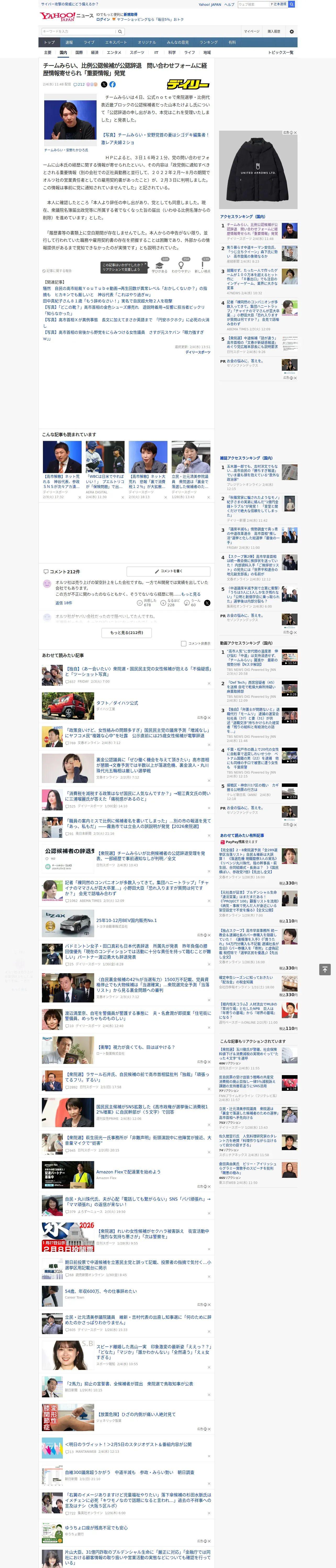336x1568 pixels.
Task: Open the トップ navigation tab
Action: (49, 43)
